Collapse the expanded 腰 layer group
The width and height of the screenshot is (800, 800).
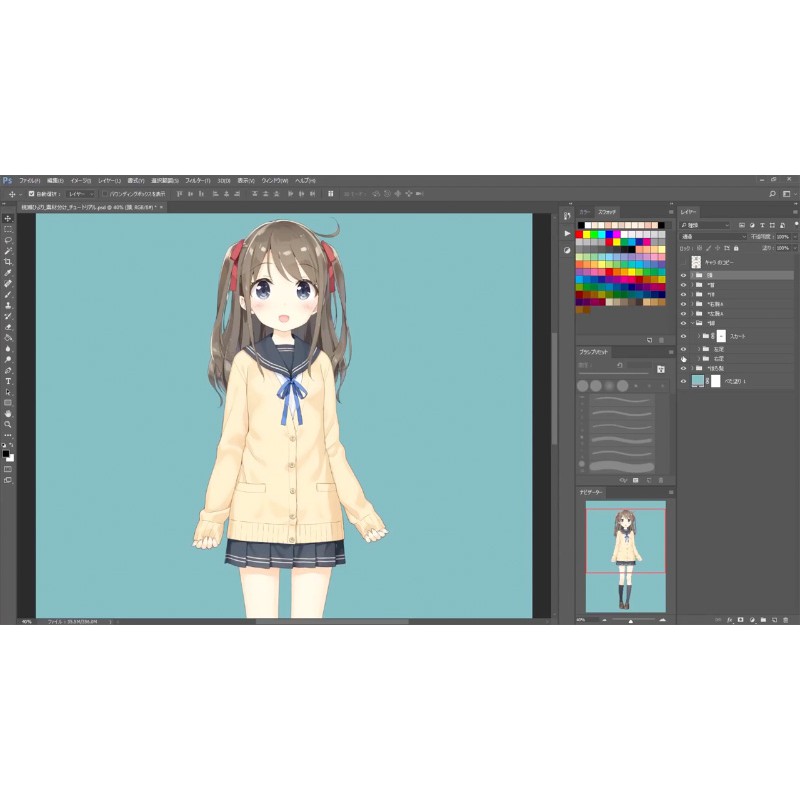coord(692,323)
